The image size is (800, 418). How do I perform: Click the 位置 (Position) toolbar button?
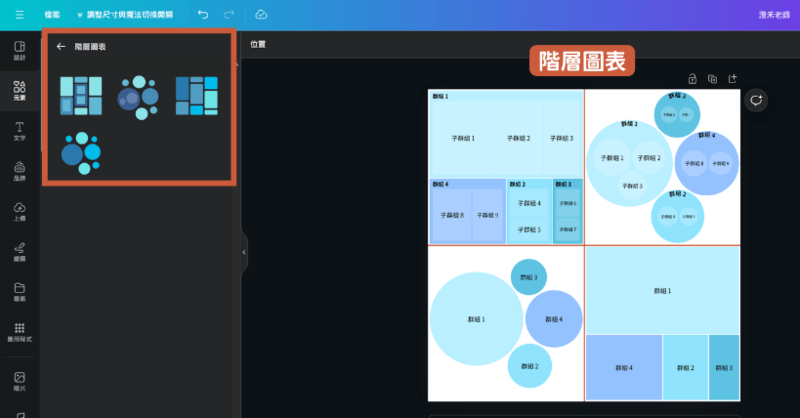[x=258, y=45]
